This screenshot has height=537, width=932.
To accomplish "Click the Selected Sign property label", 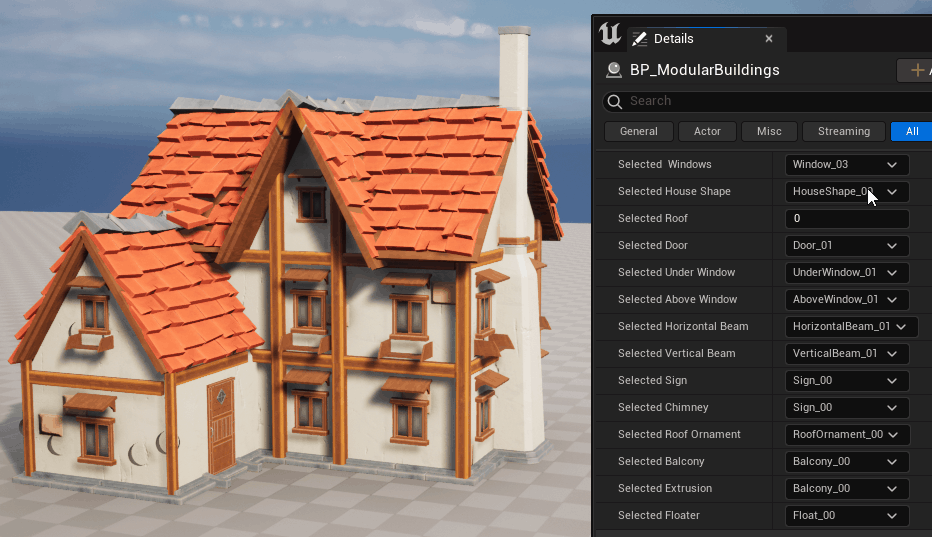I will pos(652,380).
